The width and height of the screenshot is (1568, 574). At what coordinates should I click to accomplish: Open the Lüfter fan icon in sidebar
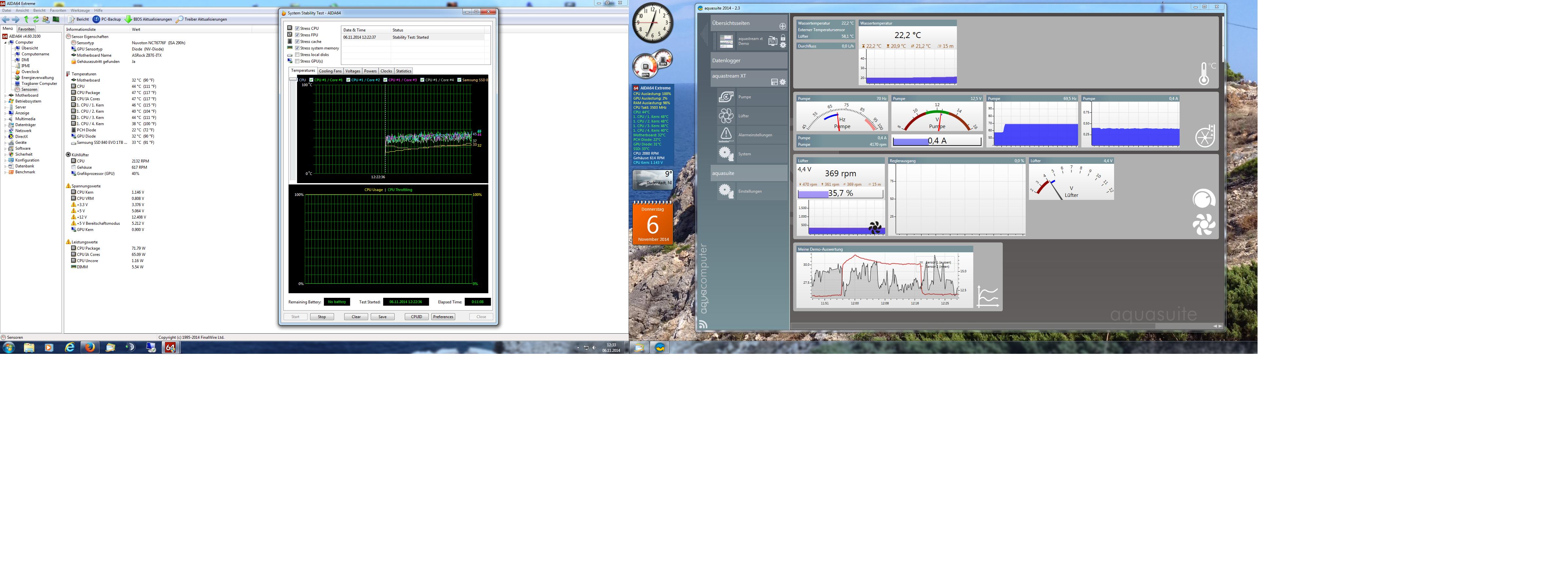[x=726, y=116]
